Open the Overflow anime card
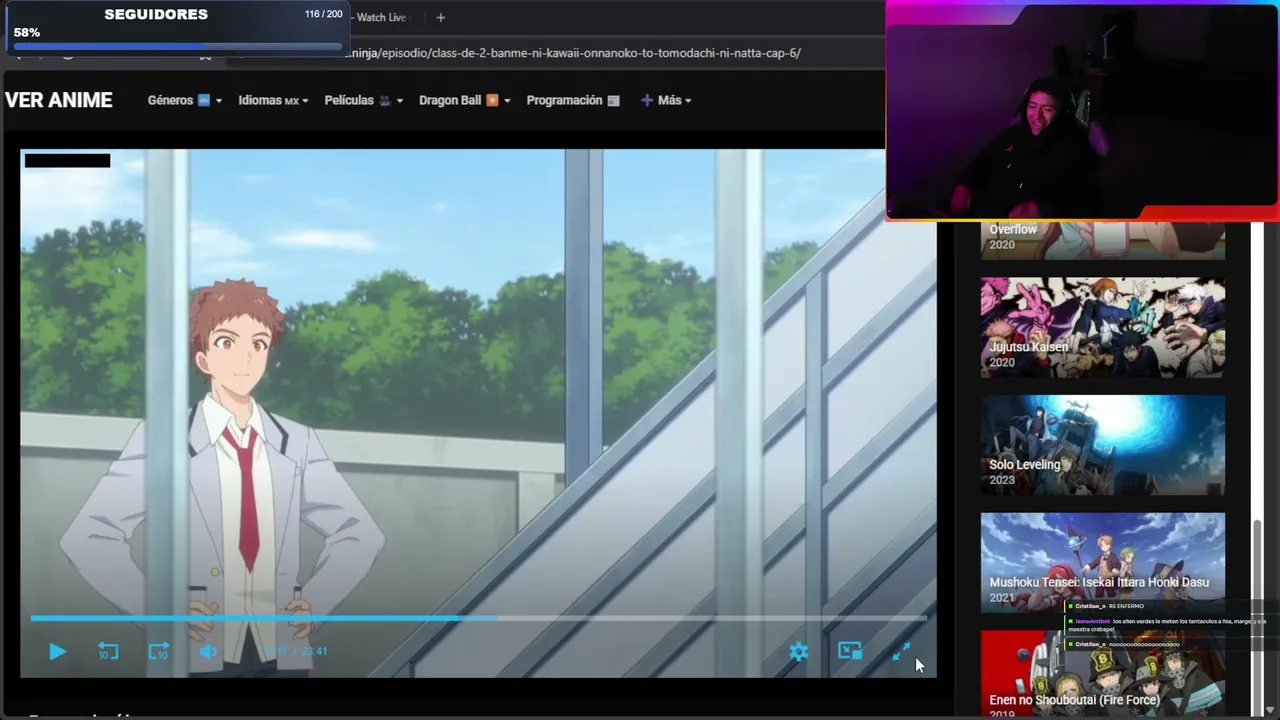 point(1103,239)
